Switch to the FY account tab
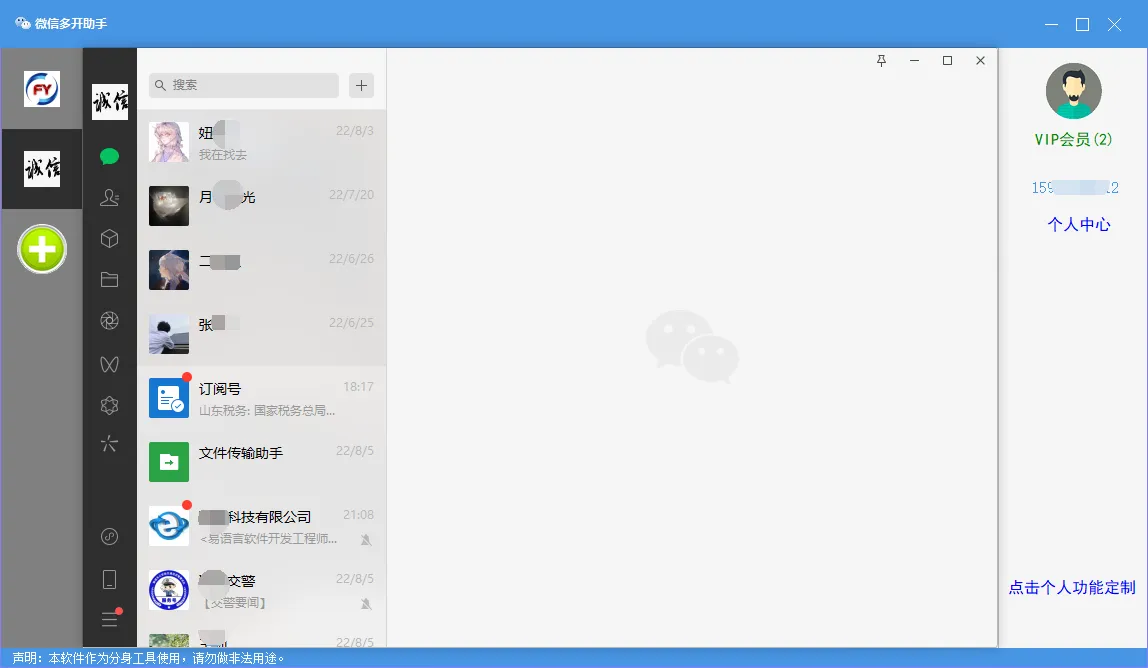1148x668 pixels. (41, 89)
